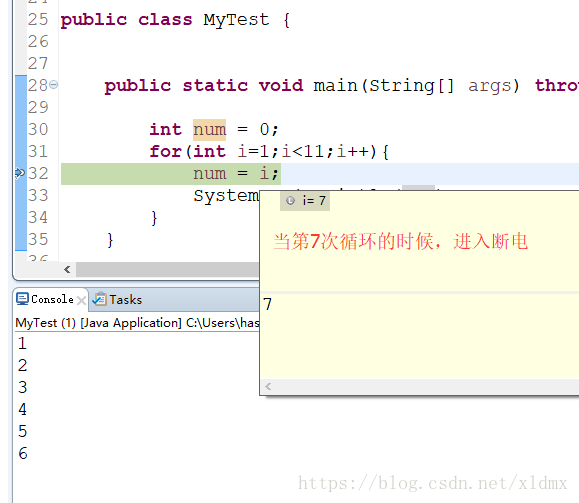Click line number 30 in the gutter
This screenshot has width=579, height=503.
point(38,130)
